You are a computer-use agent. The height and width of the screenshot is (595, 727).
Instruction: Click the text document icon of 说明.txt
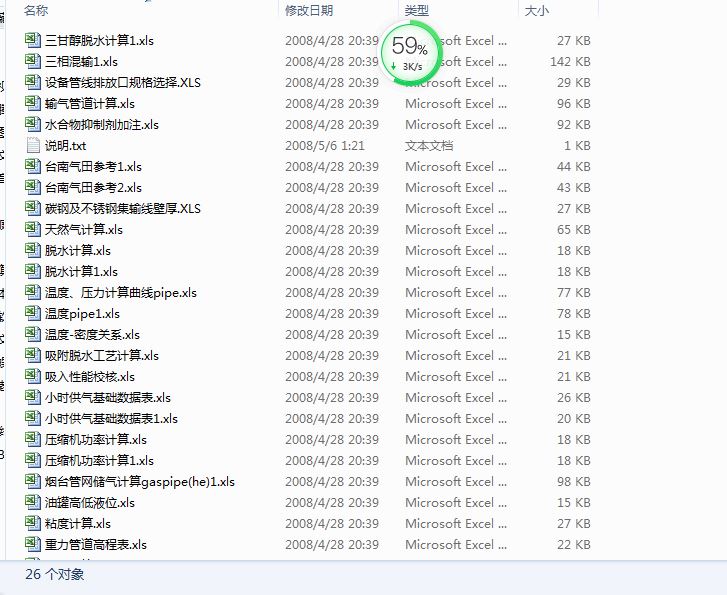[33, 145]
